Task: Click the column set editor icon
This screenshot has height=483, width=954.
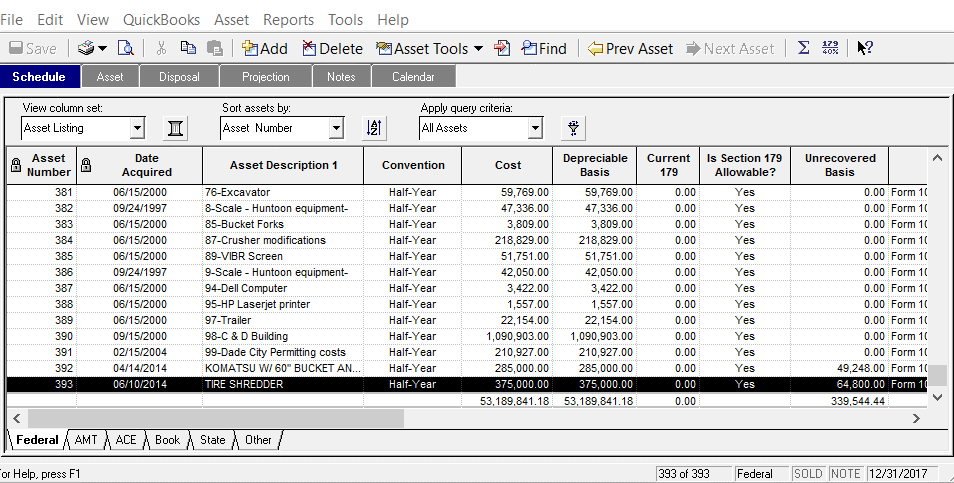Action: [175, 128]
